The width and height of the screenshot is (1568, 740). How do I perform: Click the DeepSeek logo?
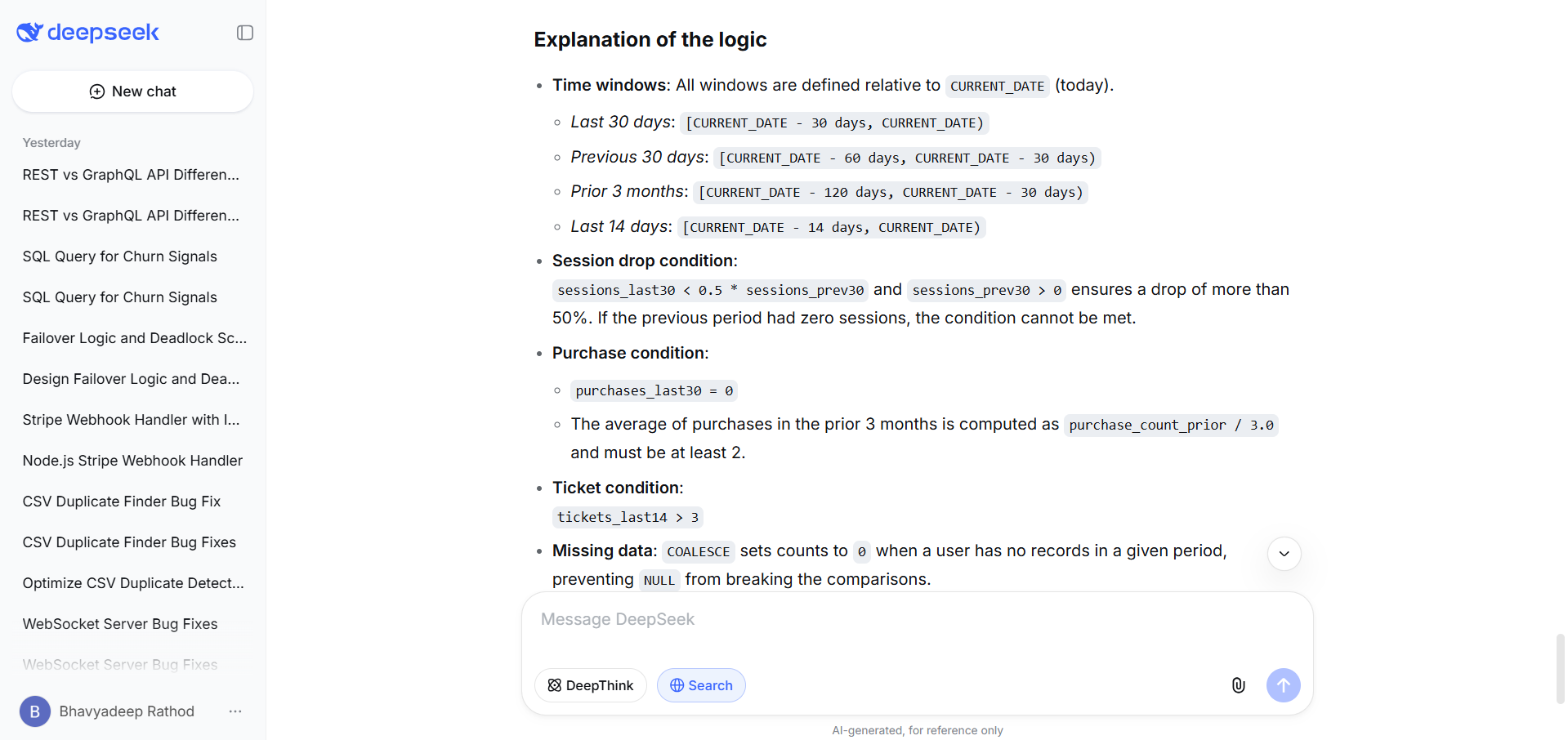pyautogui.click(x=87, y=32)
